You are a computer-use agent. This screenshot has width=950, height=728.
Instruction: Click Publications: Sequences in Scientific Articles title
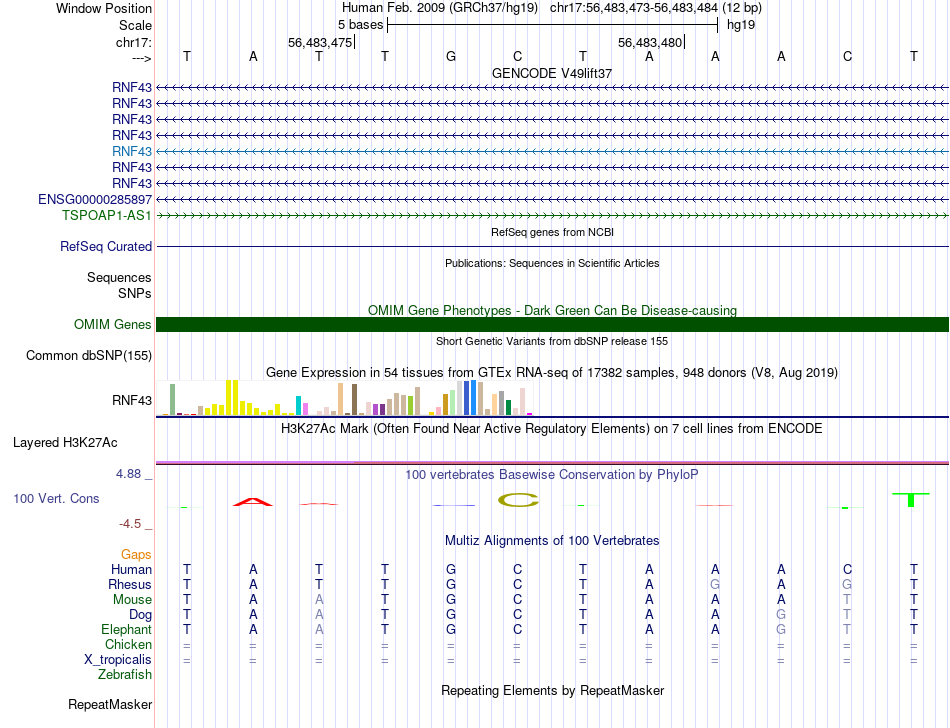coord(552,263)
